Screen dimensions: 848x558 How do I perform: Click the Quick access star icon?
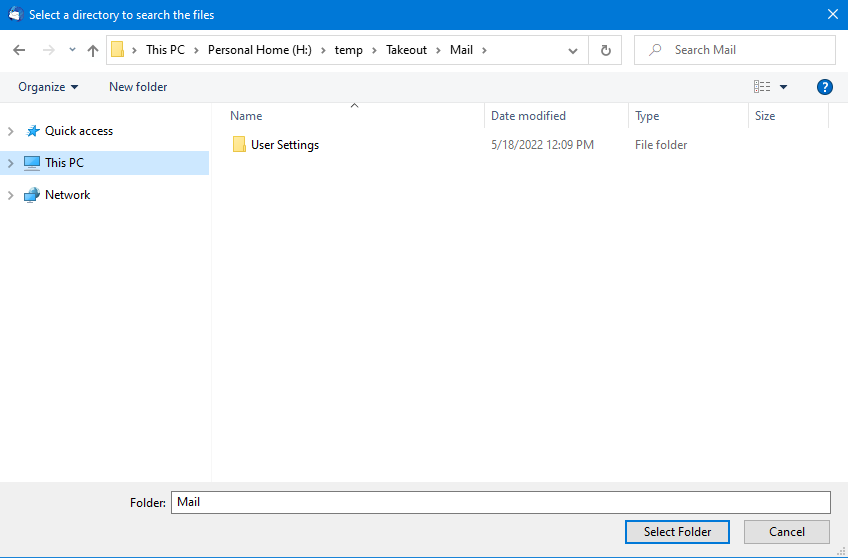32,131
